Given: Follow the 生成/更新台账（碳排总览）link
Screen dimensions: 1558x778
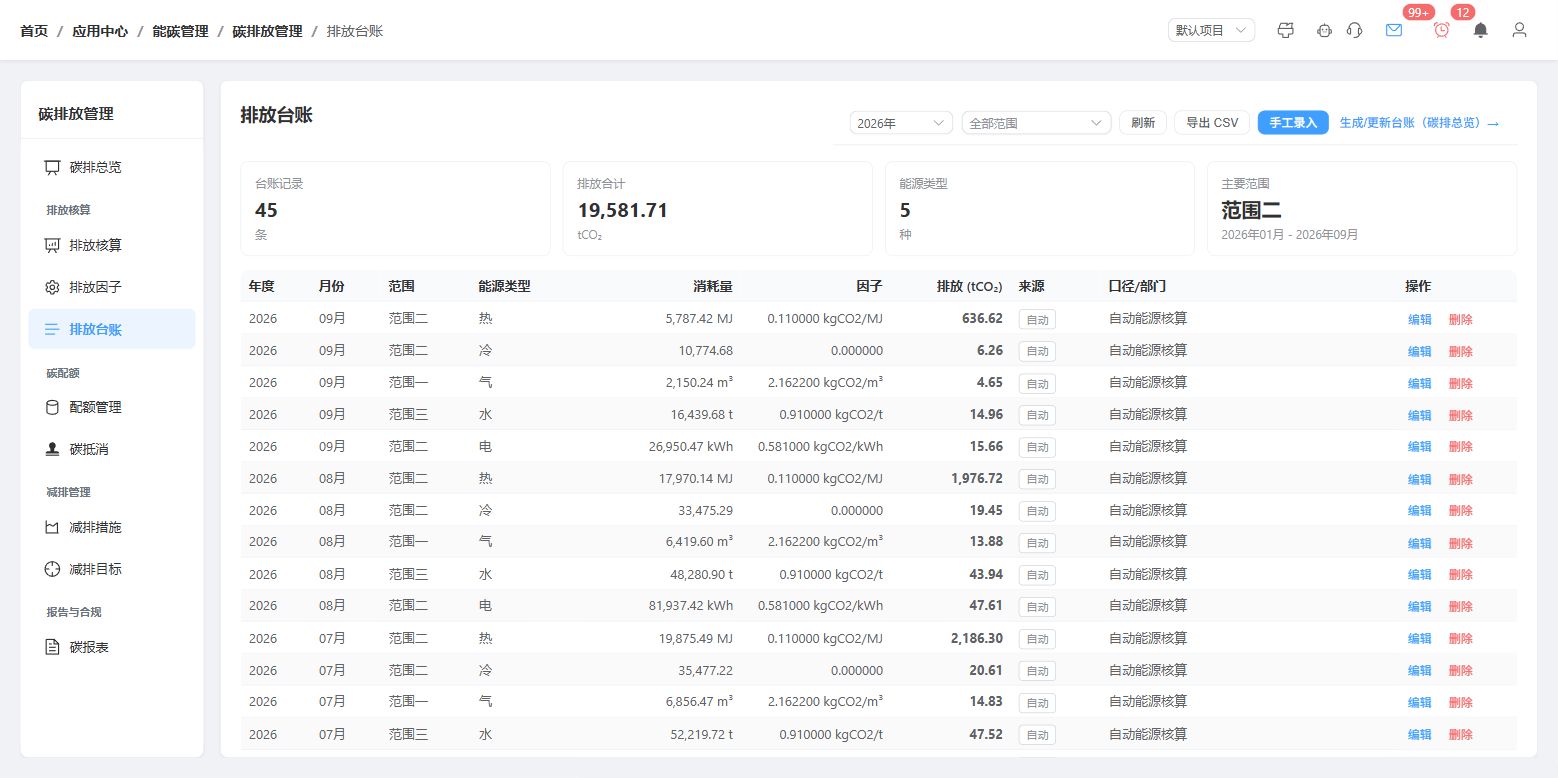Looking at the screenshot, I should (x=1419, y=123).
